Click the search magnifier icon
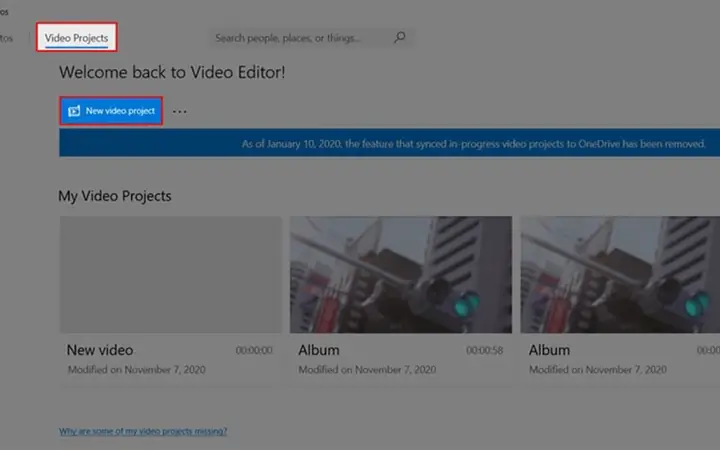The image size is (720, 450). coord(399,37)
